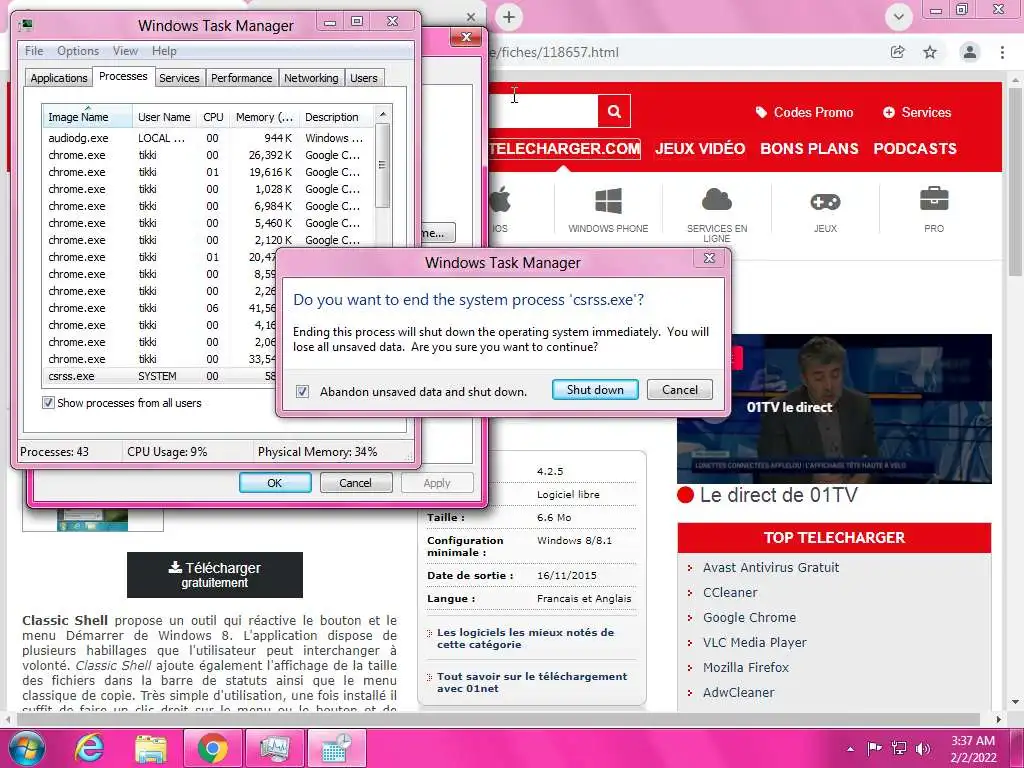Open Internet Explorer from the taskbar
Screen dimensions: 1024x768
(88, 748)
